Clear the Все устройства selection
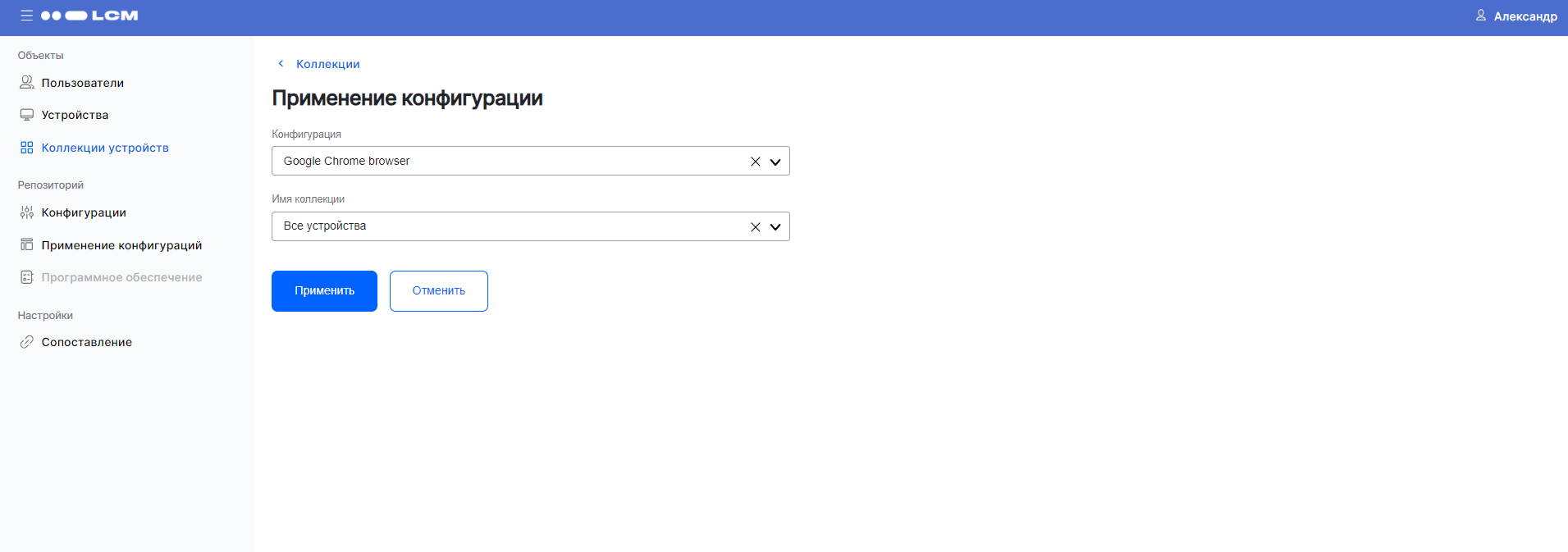1568x552 pixels. coord(755,226)
